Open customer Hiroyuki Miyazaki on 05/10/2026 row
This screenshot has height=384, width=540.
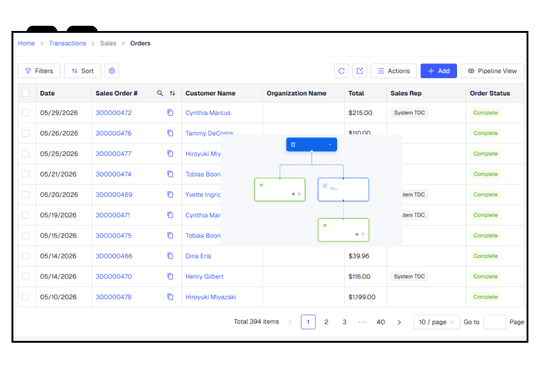click(x=211, y=297)
